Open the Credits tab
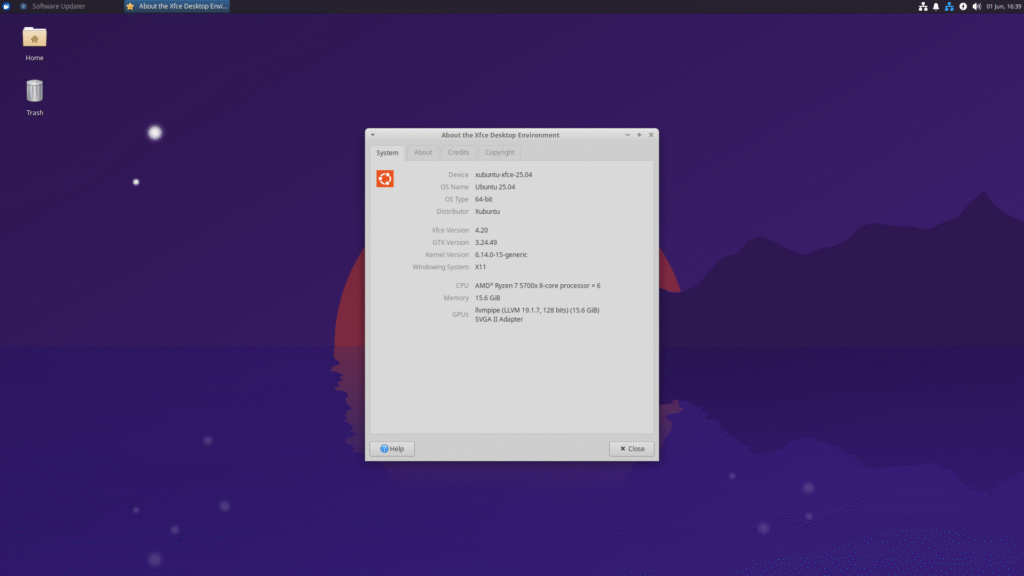The image size is (1024, 576). point(458,152)
